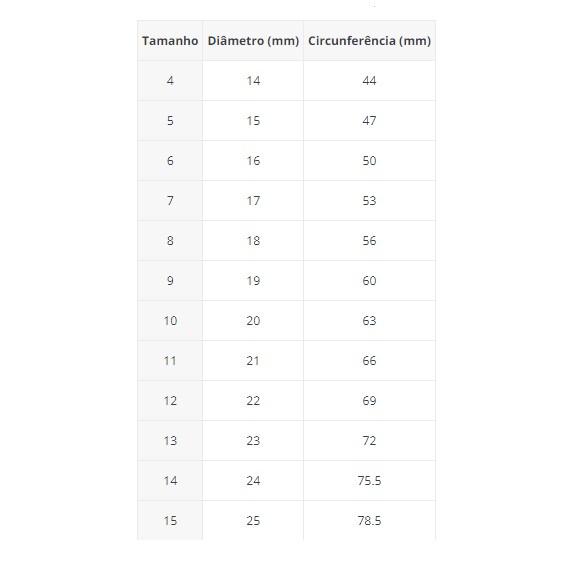Click the circumference value 47
The width and height of the screenshot is (583, 583).
[x=369, y=121]
